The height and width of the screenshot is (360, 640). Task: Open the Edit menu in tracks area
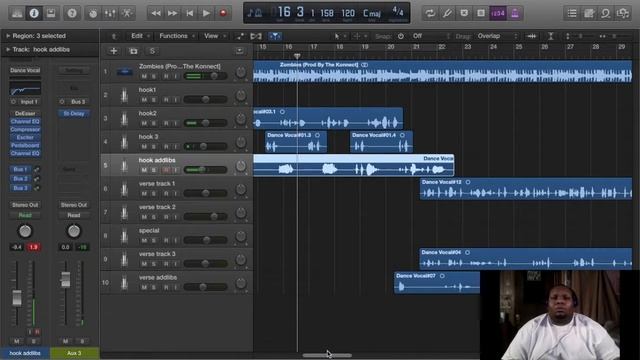[x=140, y=36]
